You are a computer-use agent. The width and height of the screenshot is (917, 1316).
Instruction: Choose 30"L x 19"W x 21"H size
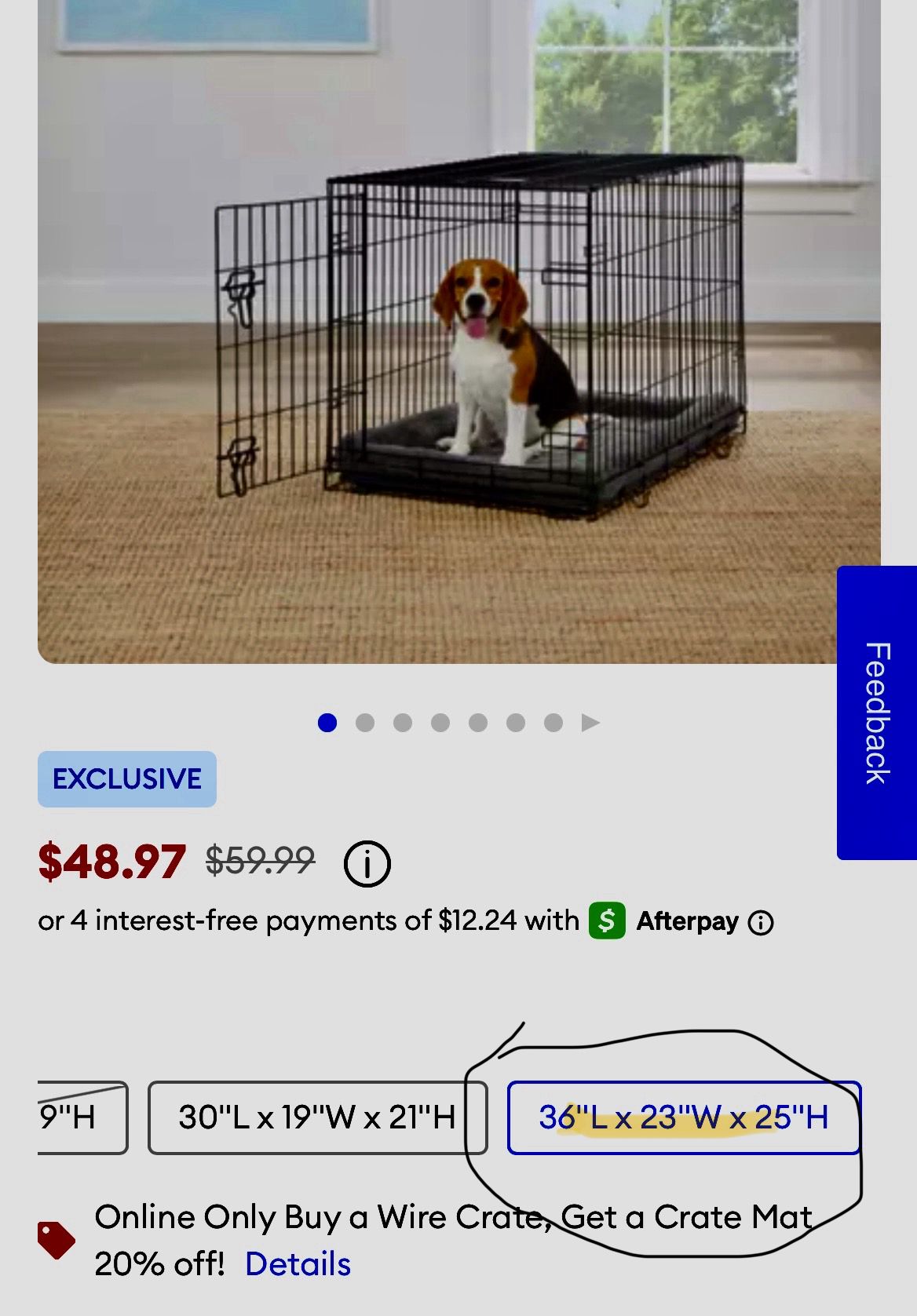318,1117
